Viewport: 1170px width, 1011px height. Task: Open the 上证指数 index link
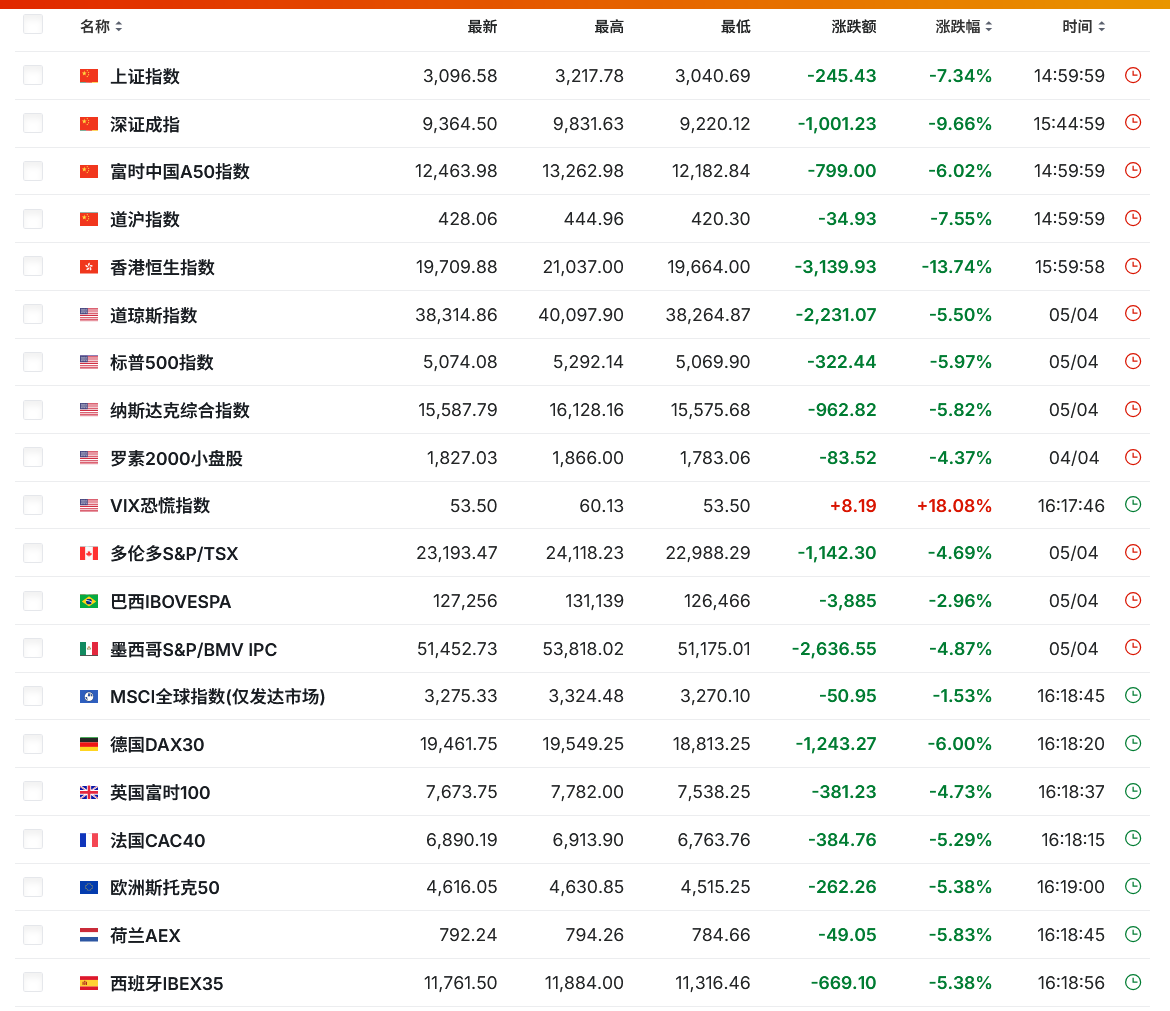[145, 76]
